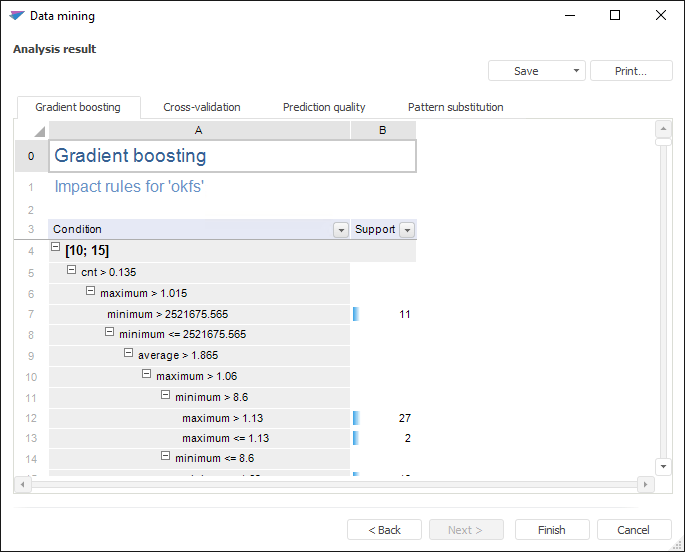Open the Save button dropdown arrow

[x=576, y=71]
